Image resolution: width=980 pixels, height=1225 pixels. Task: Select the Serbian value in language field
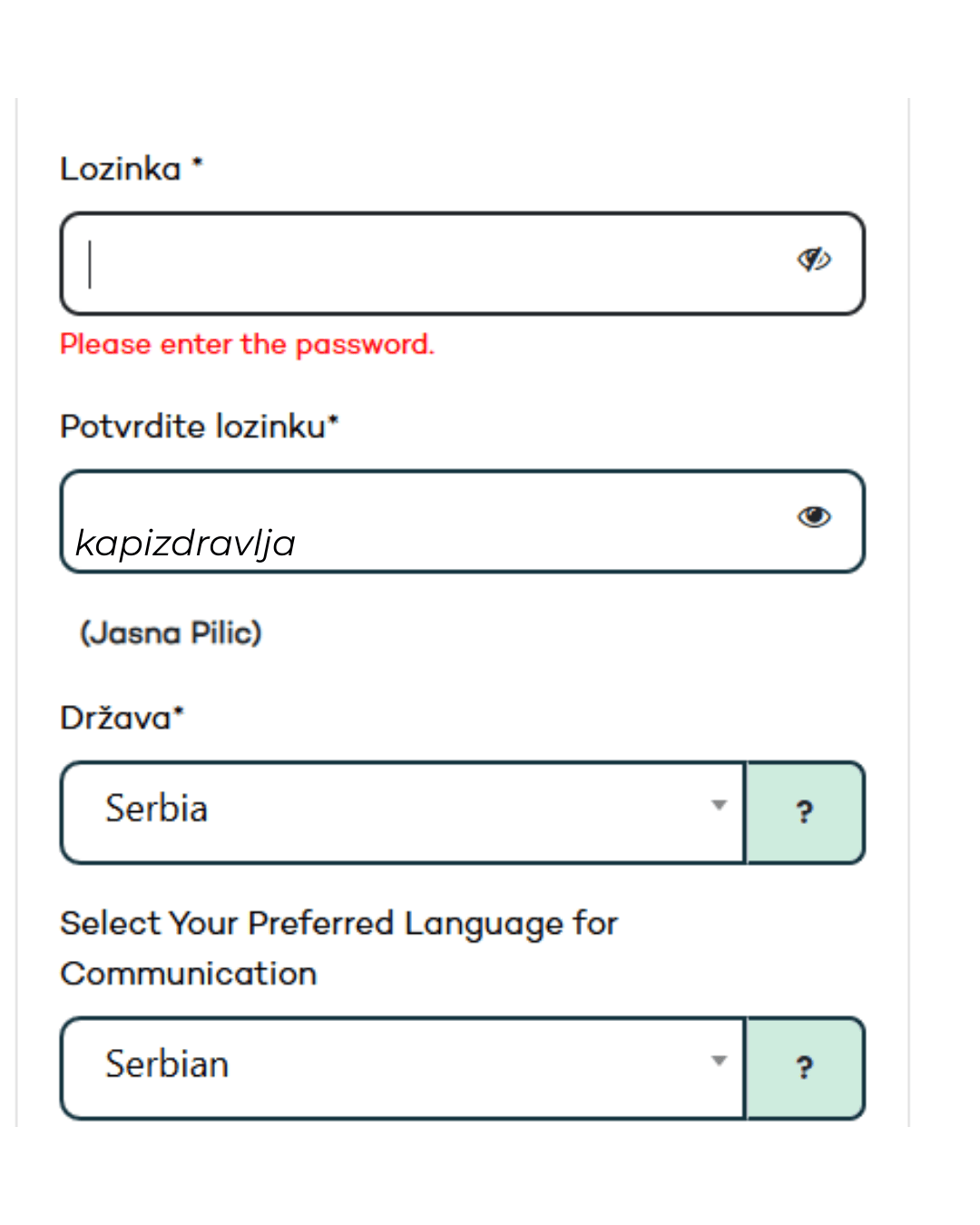pyautogui.click(x=167, y=1064)
